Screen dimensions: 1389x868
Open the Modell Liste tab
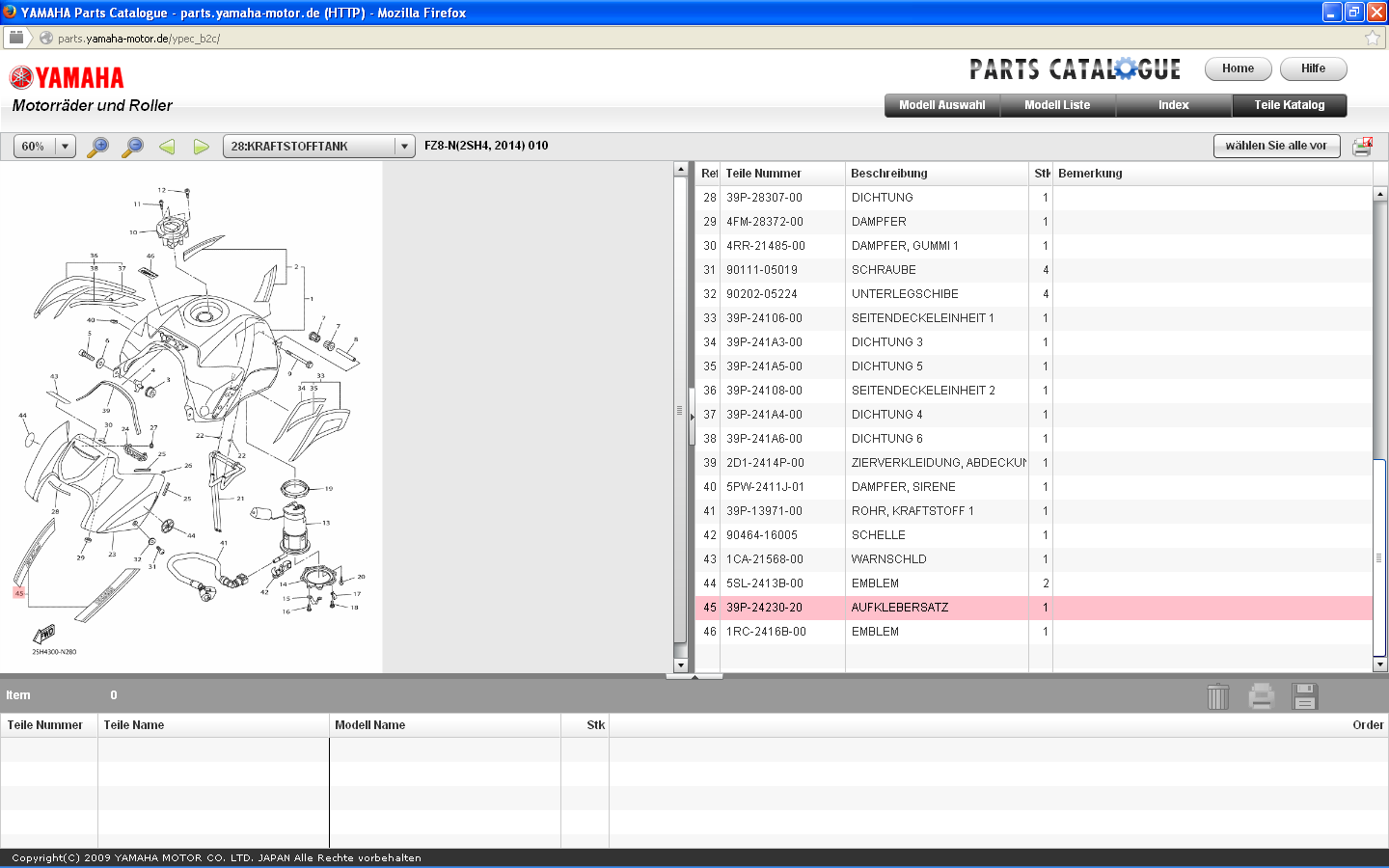click(x=1058, y=105)
